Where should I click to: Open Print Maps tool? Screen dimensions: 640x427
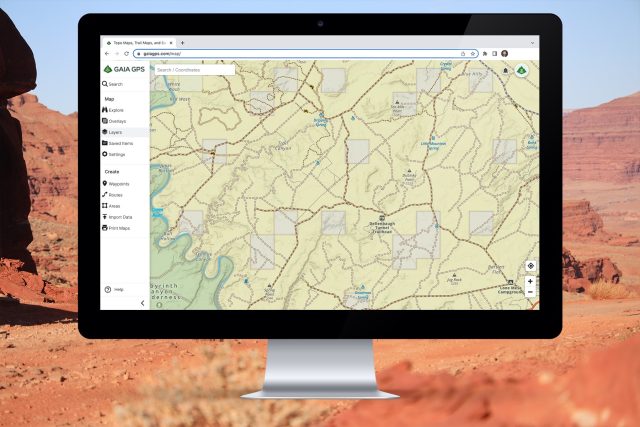(119, 228)
